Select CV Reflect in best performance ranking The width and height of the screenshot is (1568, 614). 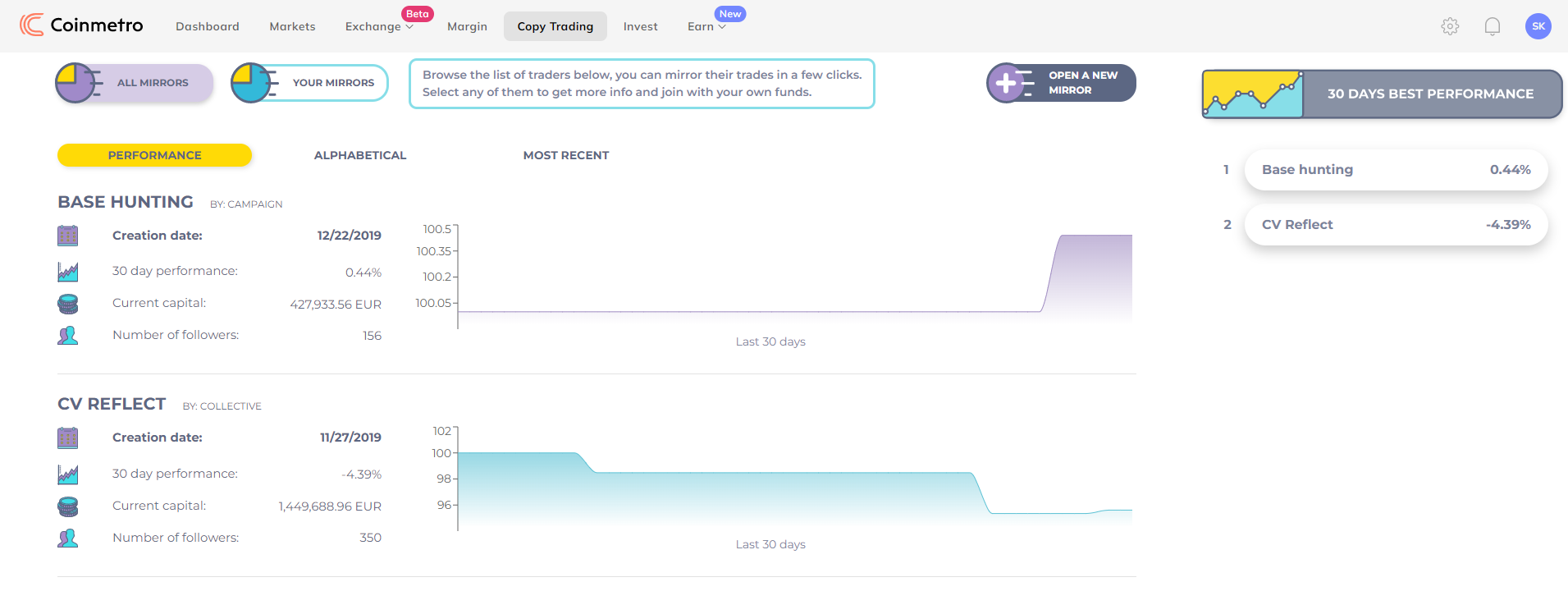pos(1396,225)
